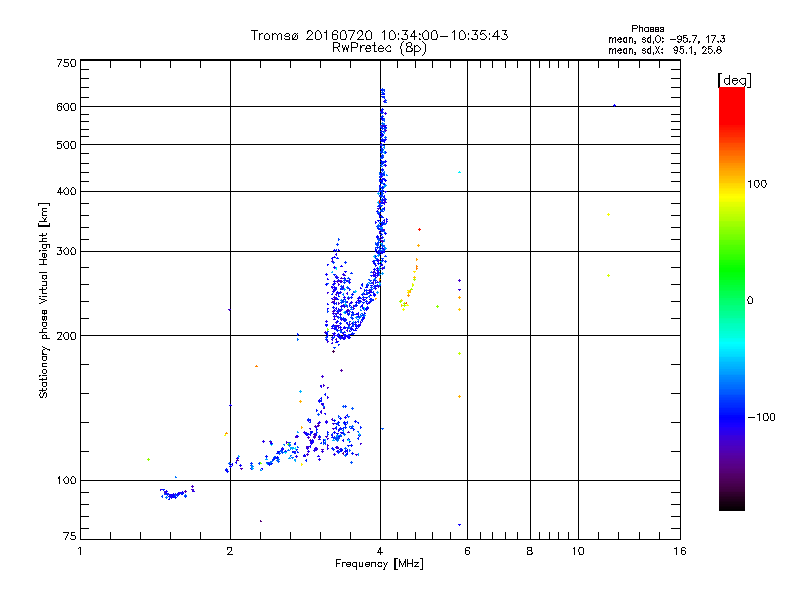Image resolution: width=800 pixels, height=600 pixels.
Task: Click the 'mean, sd,X: 95.1, 25.8' text
Action: (665, 50)
